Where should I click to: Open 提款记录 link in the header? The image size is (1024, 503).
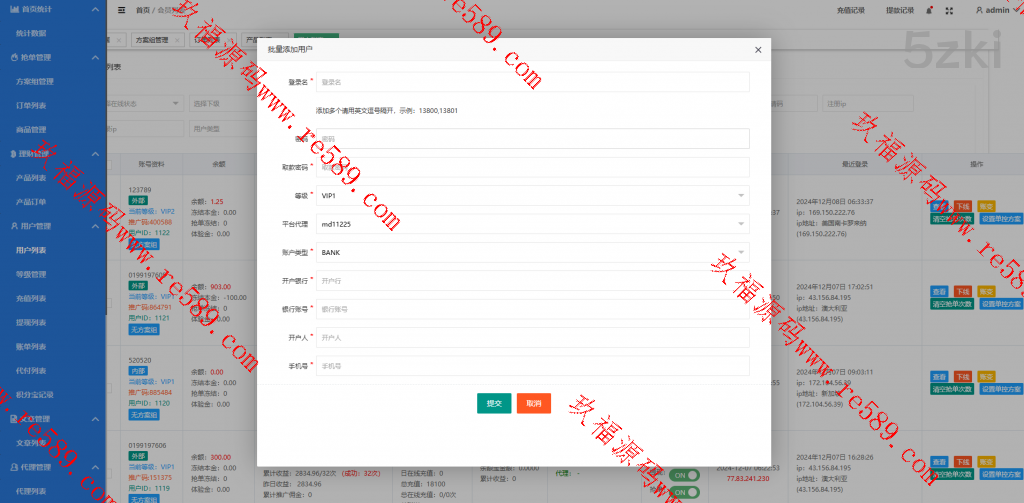(x=900, y=10)
